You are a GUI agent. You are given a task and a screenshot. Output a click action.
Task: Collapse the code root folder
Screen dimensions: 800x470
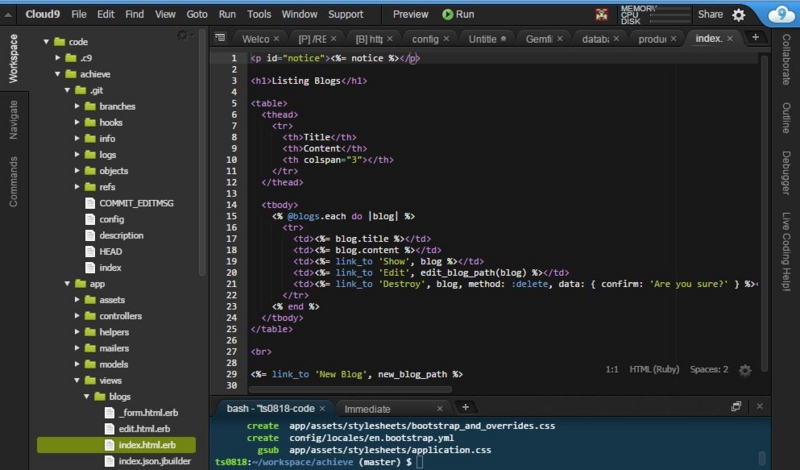point(46,42)
